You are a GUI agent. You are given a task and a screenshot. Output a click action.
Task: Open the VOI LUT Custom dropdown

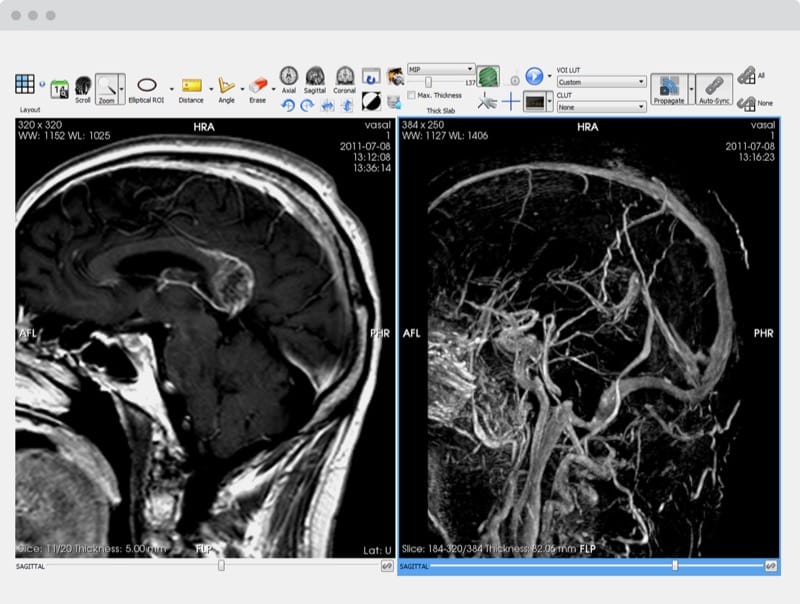click(601, 82)
